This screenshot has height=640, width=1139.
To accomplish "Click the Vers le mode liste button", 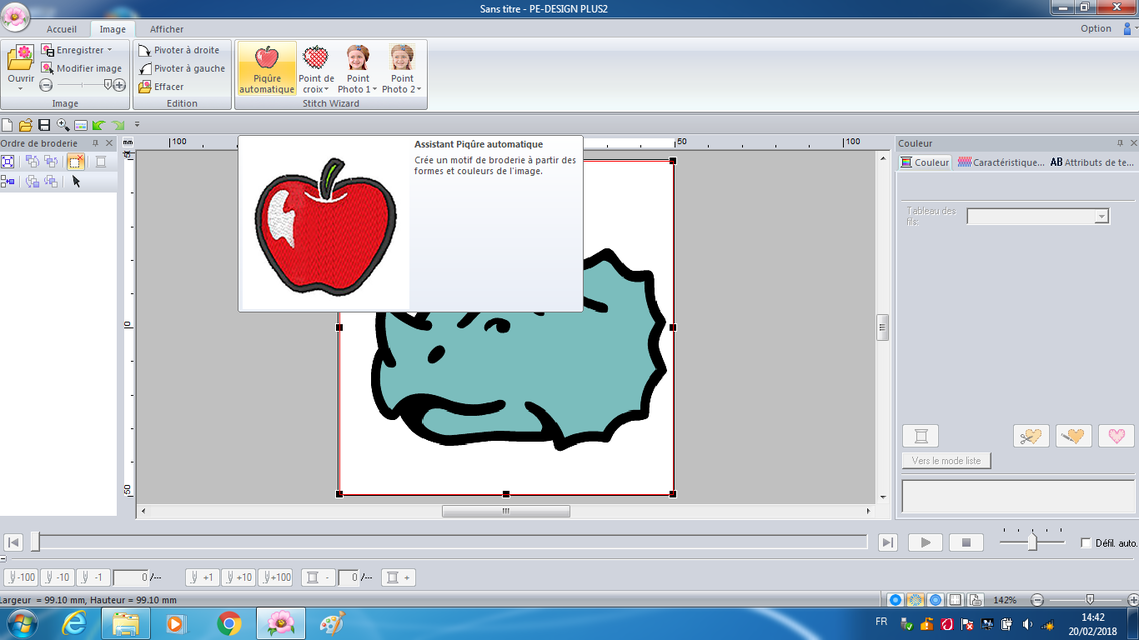I will (946, 461).
